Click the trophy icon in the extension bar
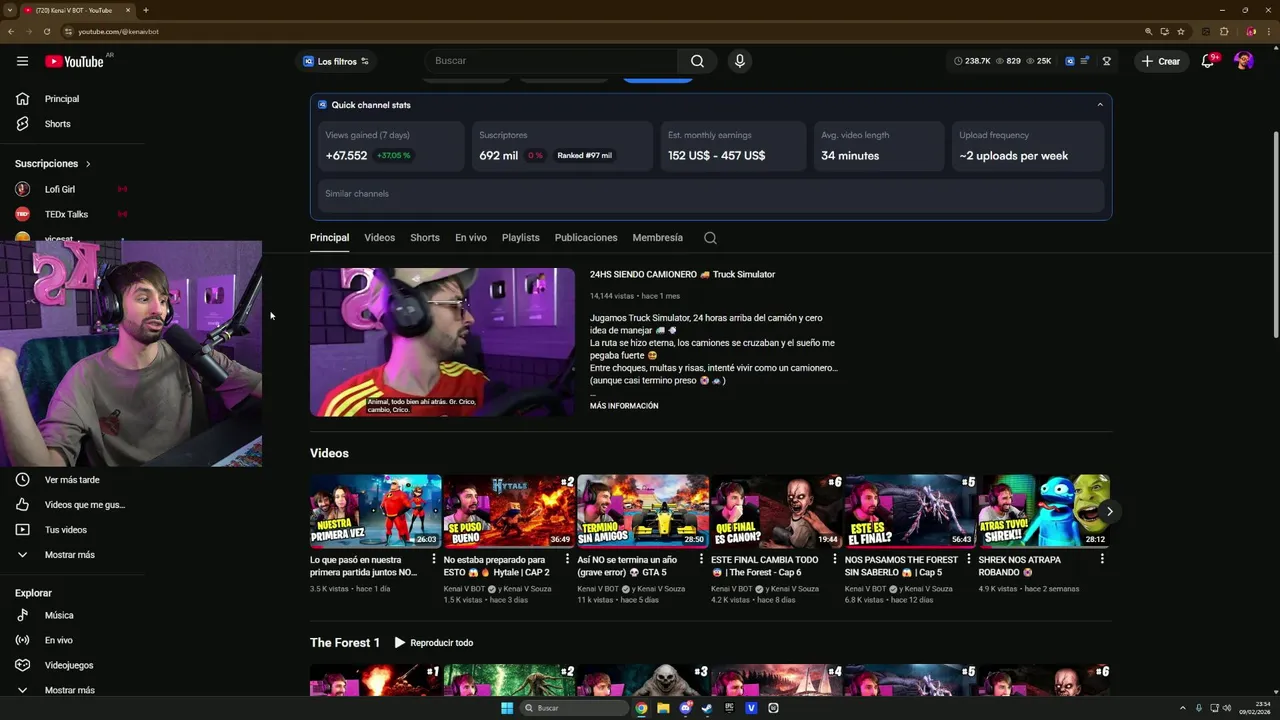The image size is (1280, 720). tap(1107, 61)
